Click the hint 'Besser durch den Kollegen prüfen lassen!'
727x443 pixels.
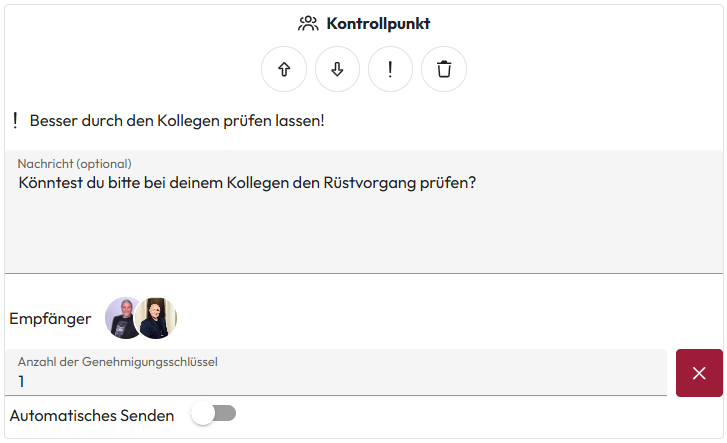tap(177, 121)
